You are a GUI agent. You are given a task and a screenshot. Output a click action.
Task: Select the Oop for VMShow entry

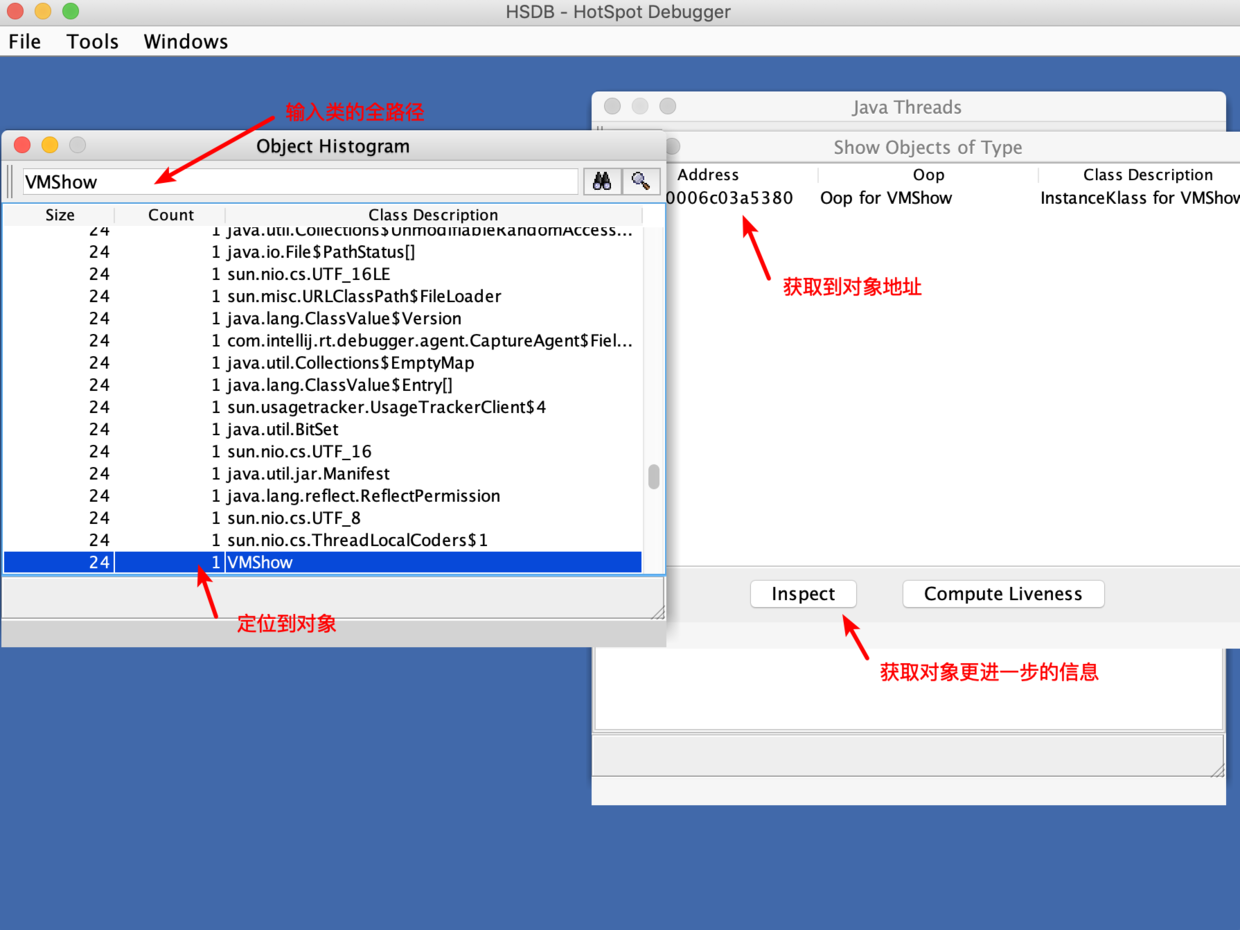(x=886, y=198)
